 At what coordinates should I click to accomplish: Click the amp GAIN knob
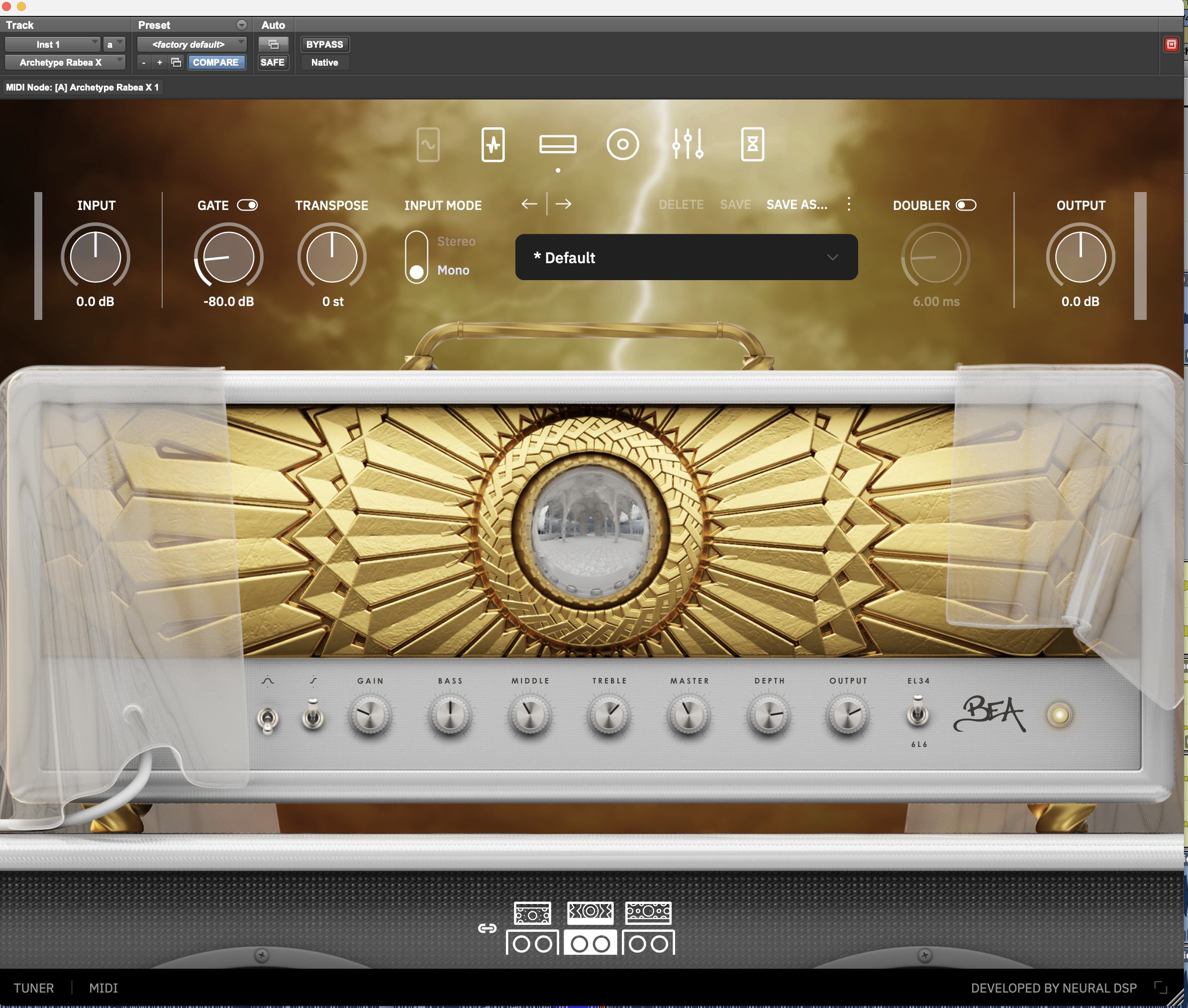click(x=370, y=715)
